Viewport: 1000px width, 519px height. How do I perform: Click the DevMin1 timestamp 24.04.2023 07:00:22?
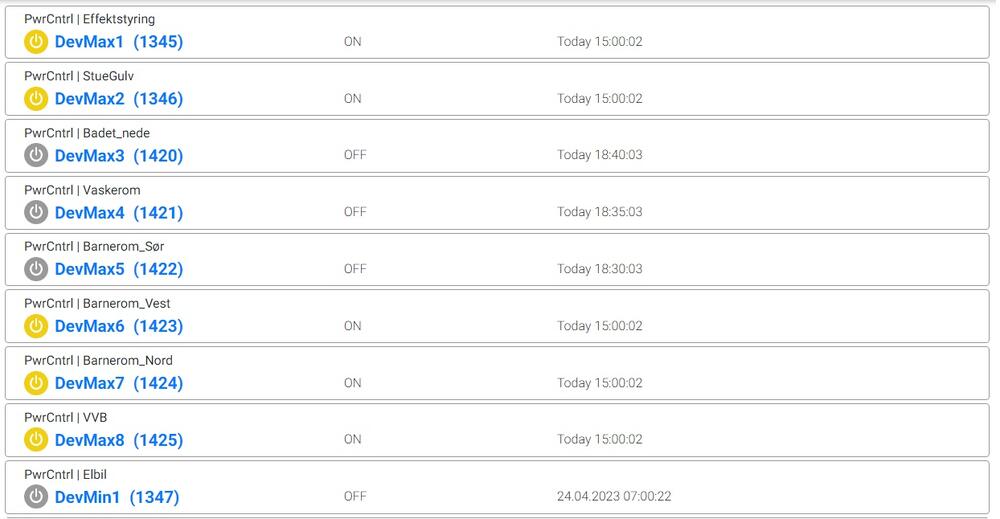(x=614, y=496)
